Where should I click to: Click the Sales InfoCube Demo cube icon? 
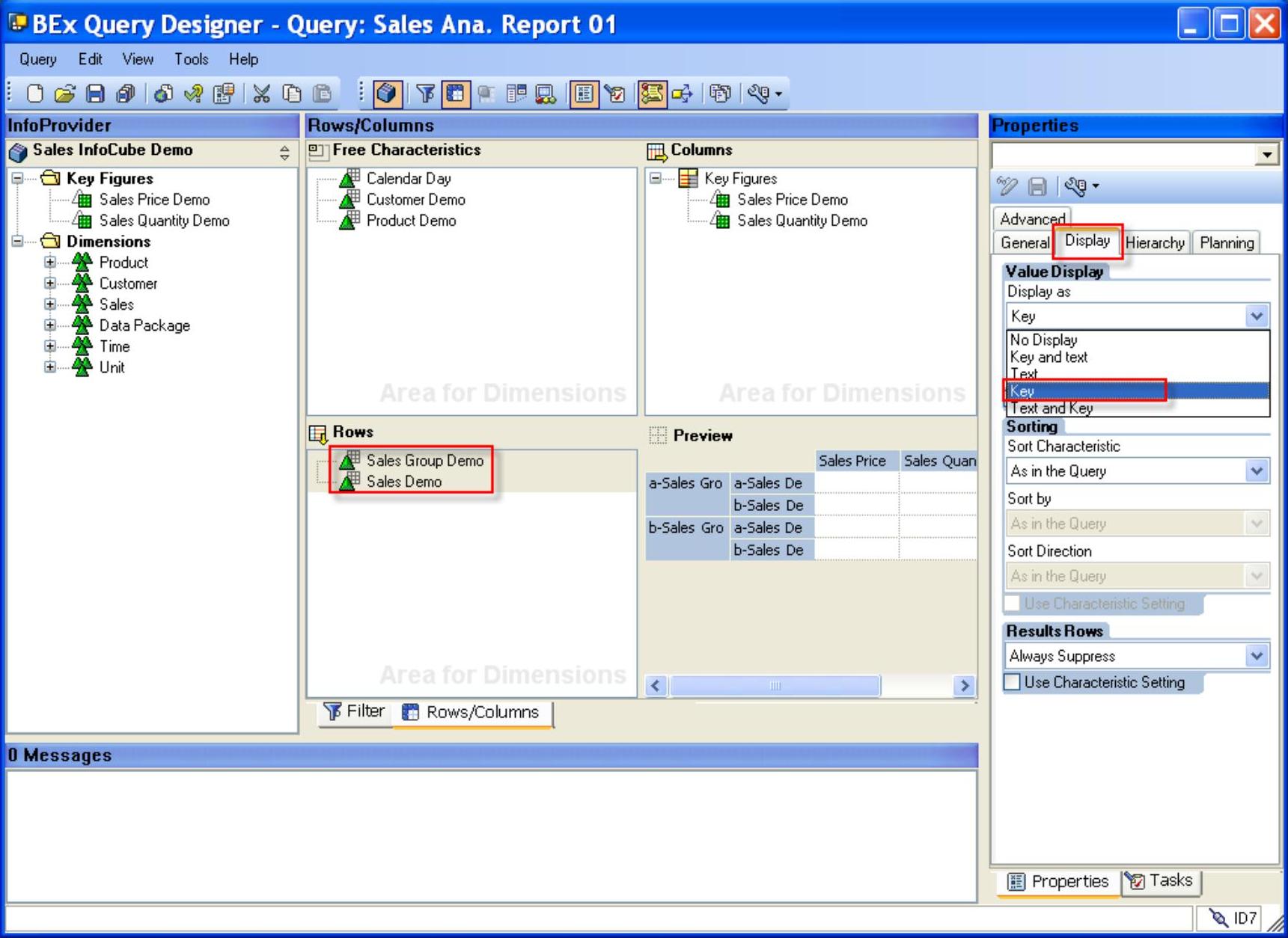click(17, 152)
